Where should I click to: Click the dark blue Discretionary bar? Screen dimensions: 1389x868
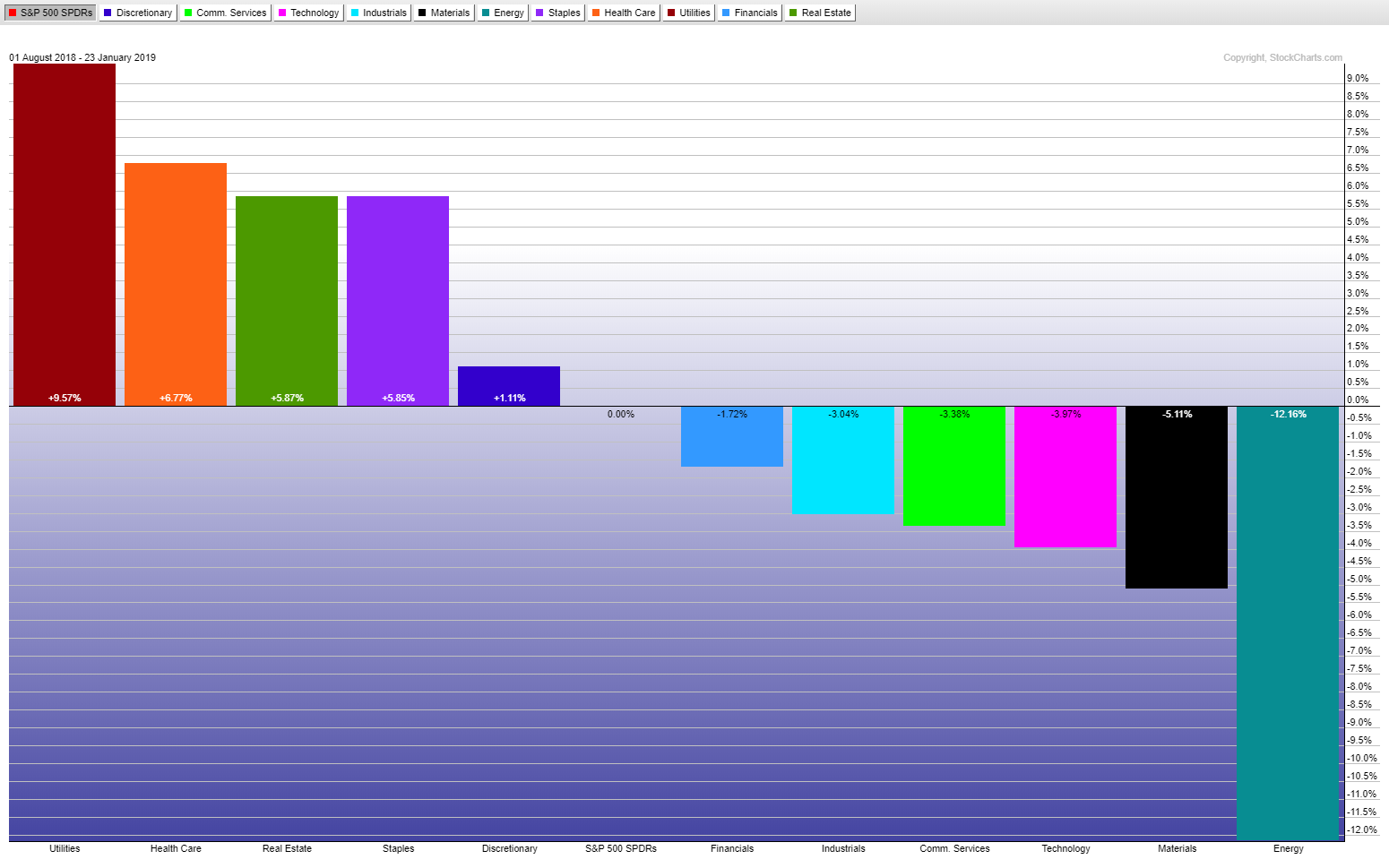pyautogui.click(x=509, y=386)
